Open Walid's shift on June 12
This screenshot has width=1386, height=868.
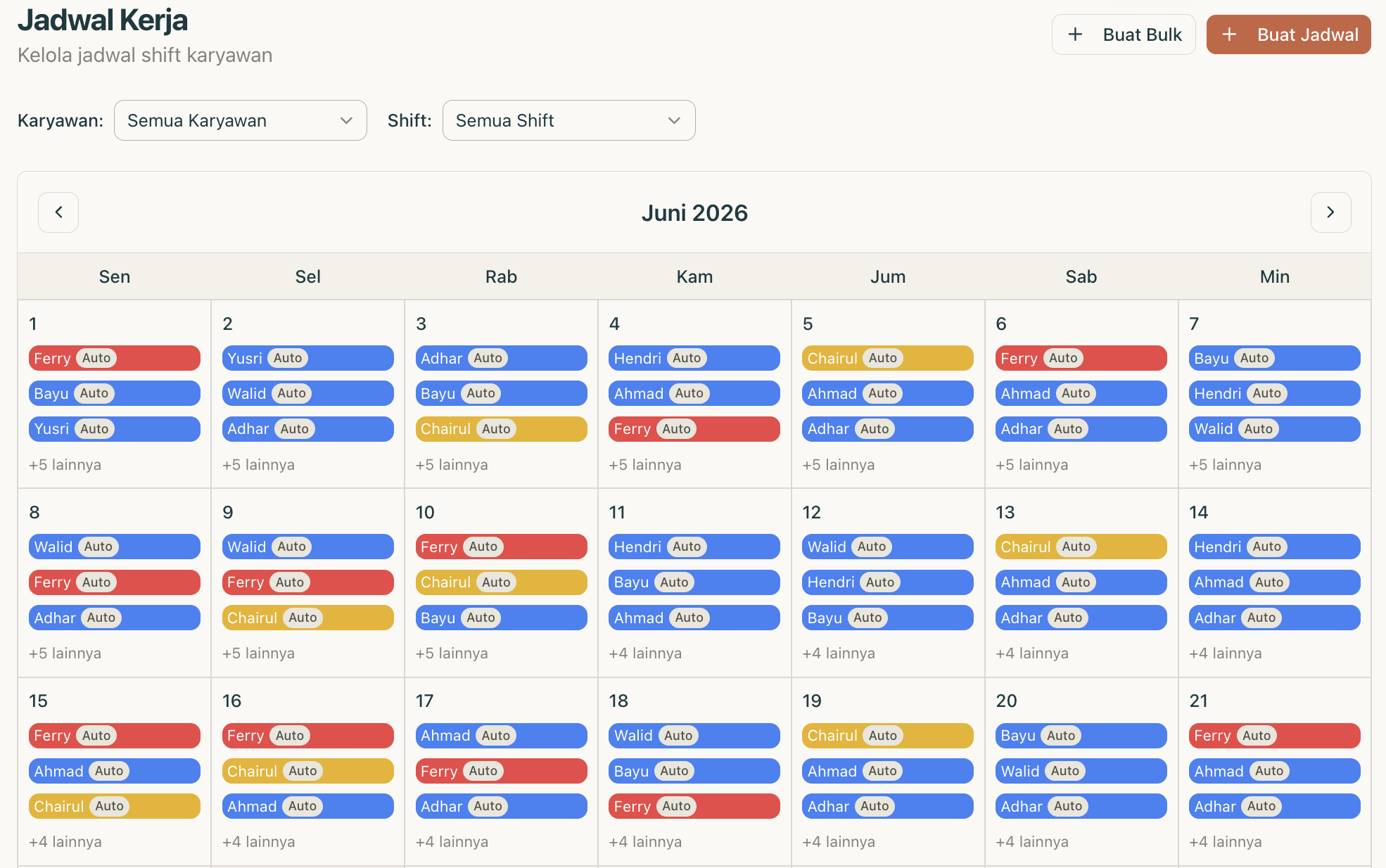click(888, 547)
